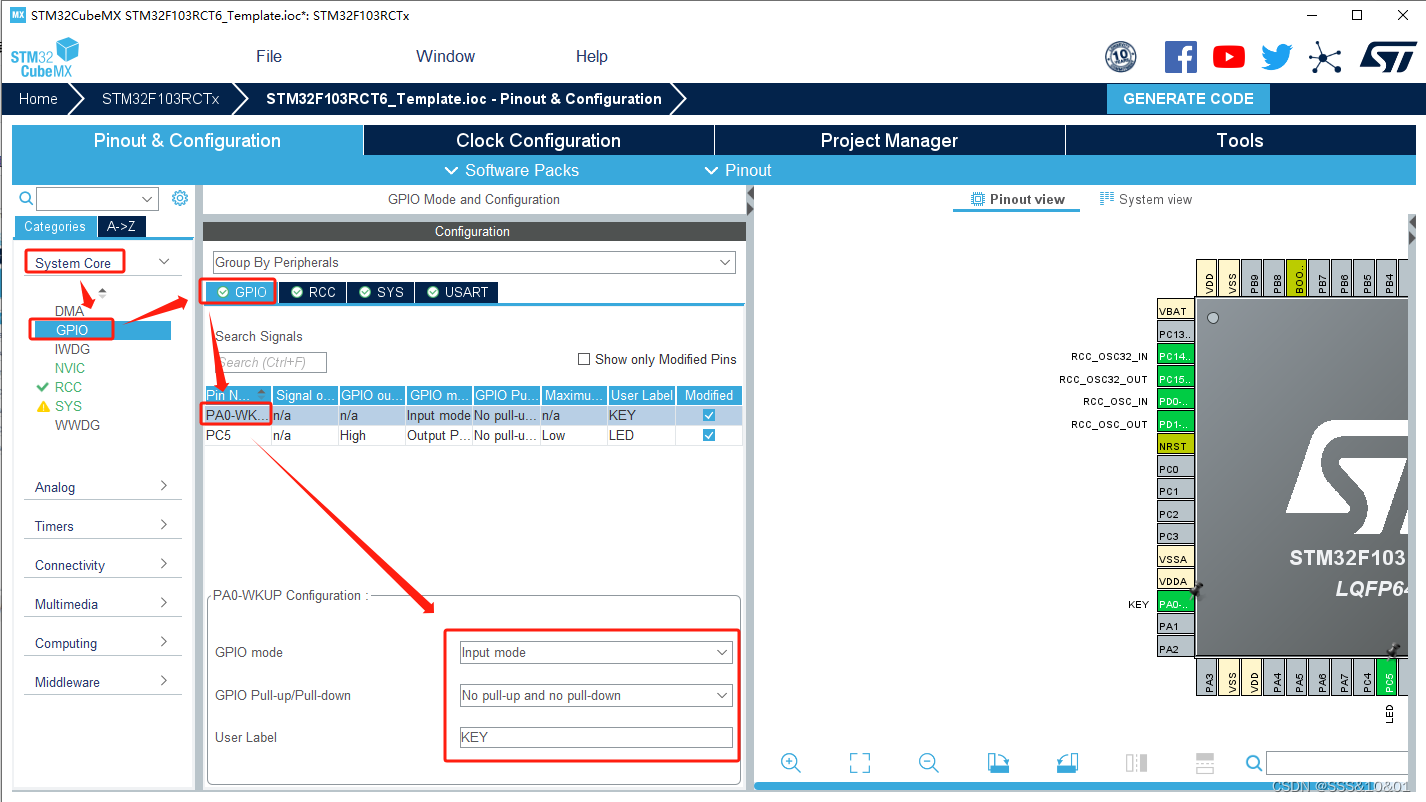Image resolution: width=1426 pixels, height=802 pixels.
Task: Select the USART configuration tab
Action: point(457,292)
